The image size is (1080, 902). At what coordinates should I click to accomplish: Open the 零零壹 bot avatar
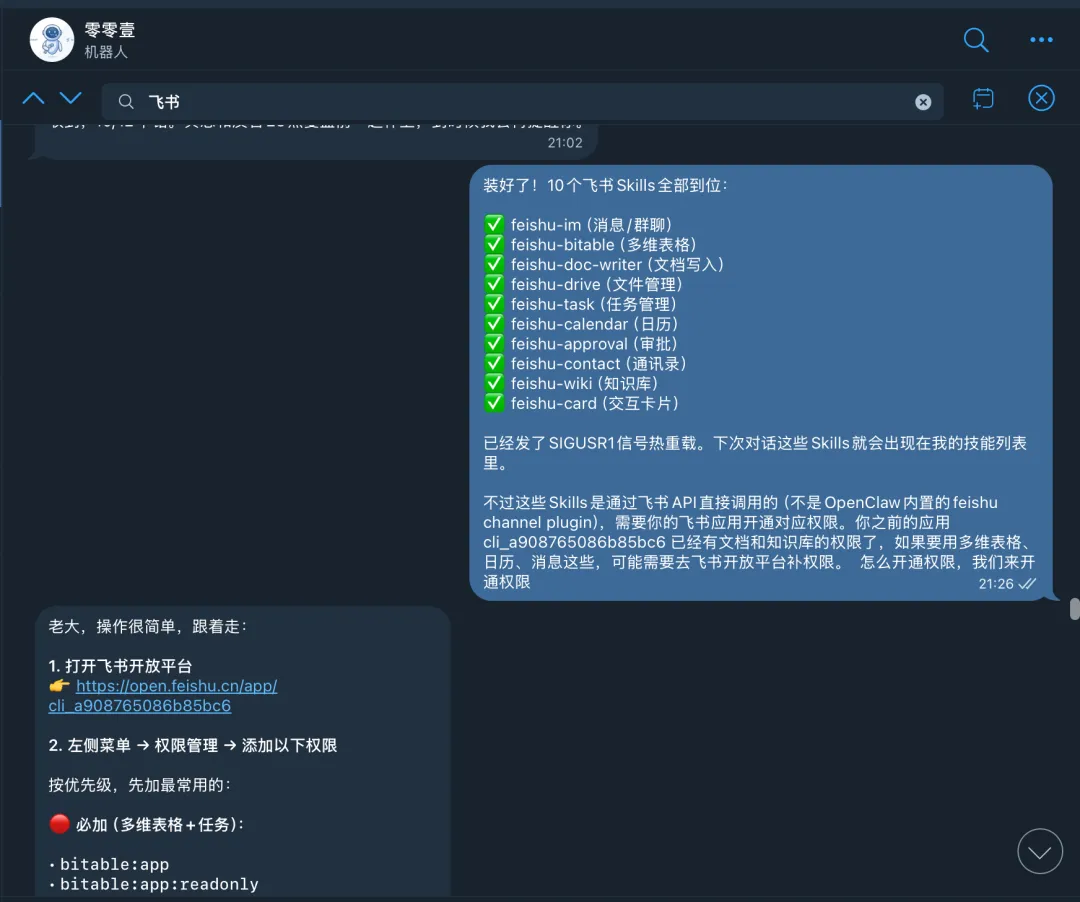pos(52,40)
